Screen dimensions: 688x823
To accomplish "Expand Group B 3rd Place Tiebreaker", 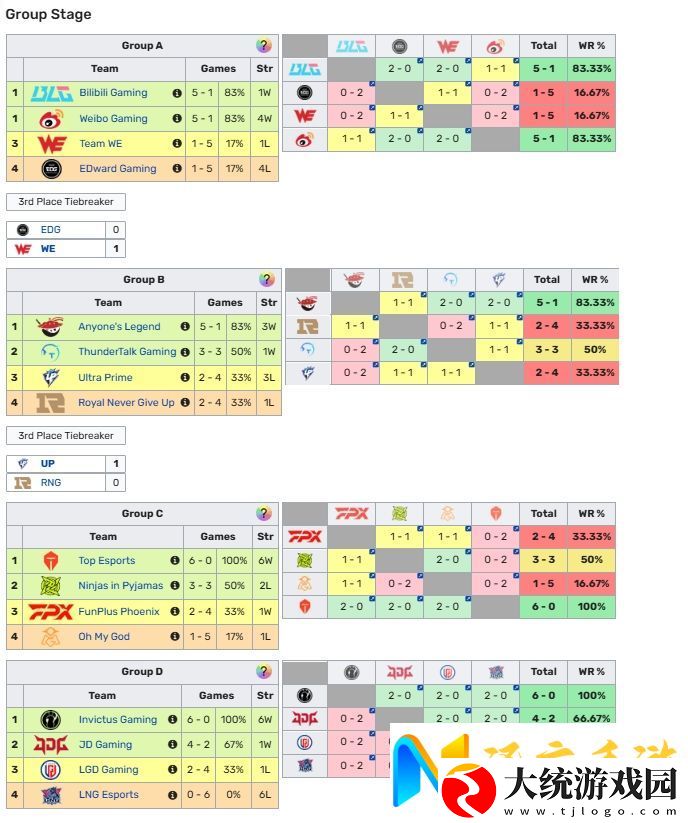I will coord(66,436).
